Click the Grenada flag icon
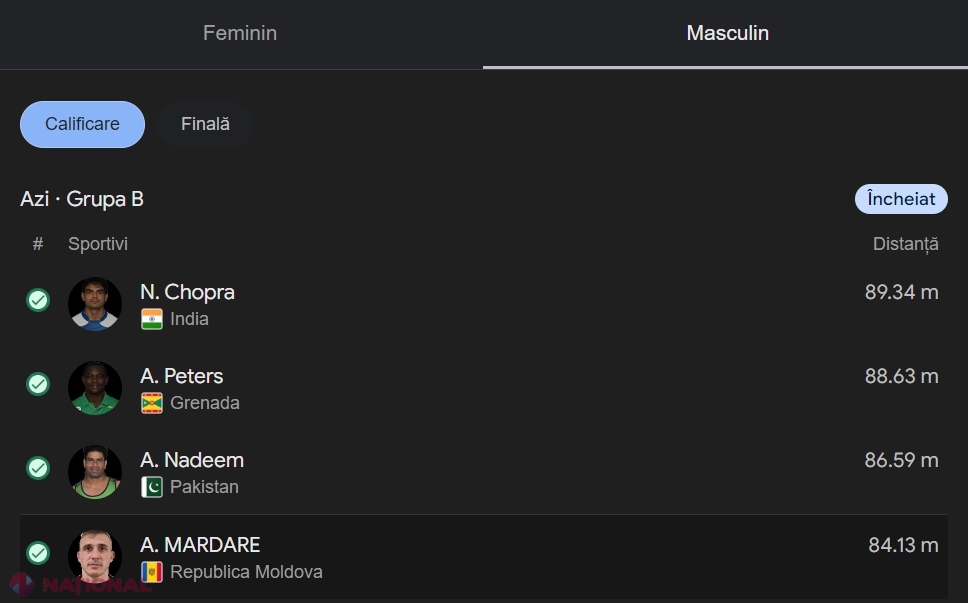This screenshot has width=968, height=603. tap(152, 403)
